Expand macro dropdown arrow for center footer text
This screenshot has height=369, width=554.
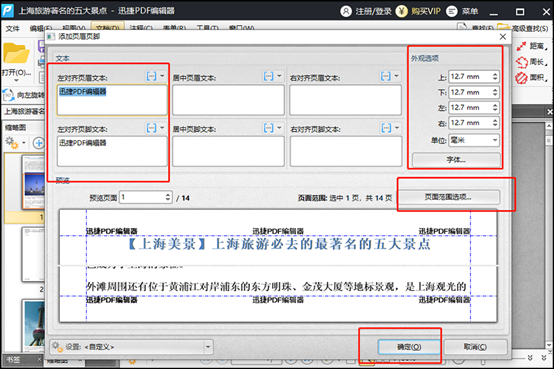click(x=279, y=128)
